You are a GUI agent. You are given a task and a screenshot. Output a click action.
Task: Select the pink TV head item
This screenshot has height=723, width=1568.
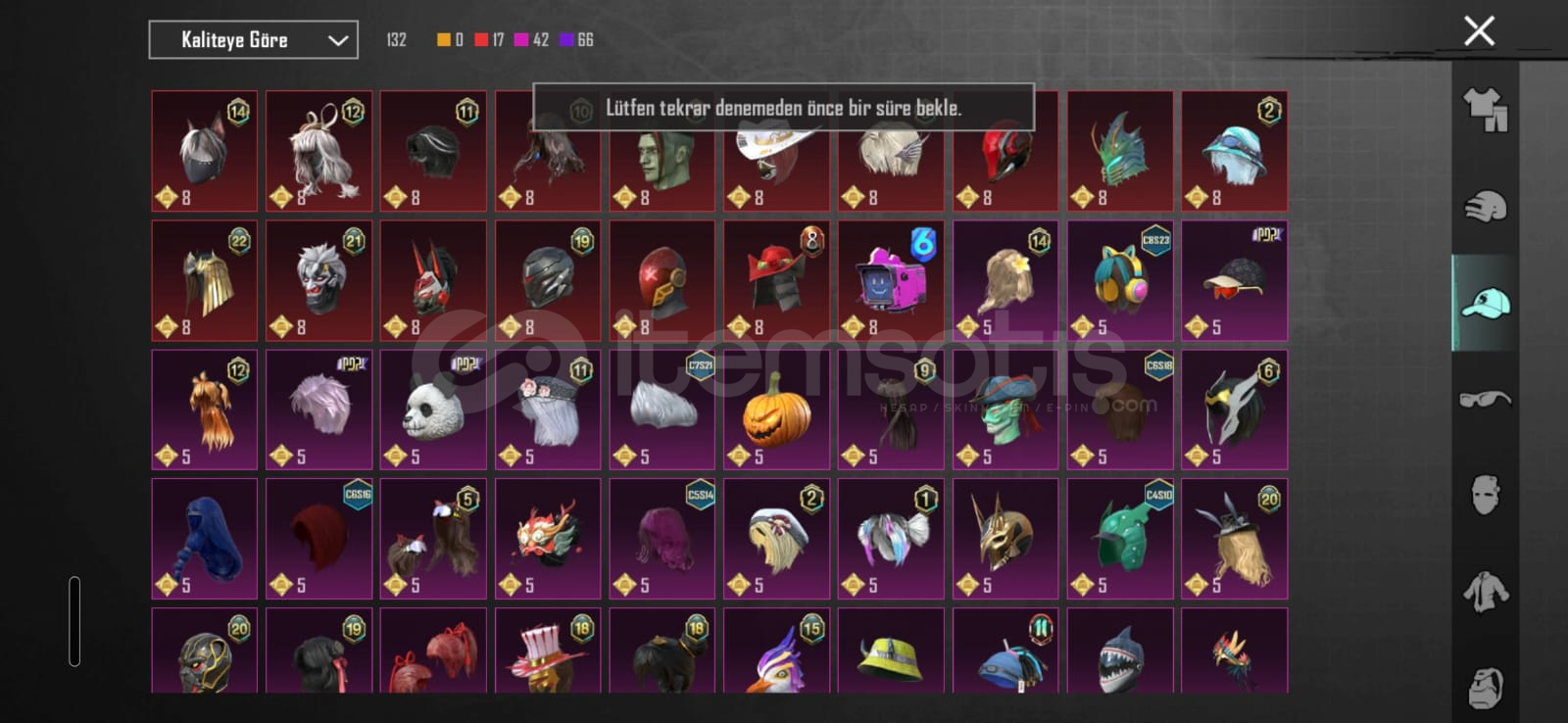pyautogui.click(x=891, y=280)
